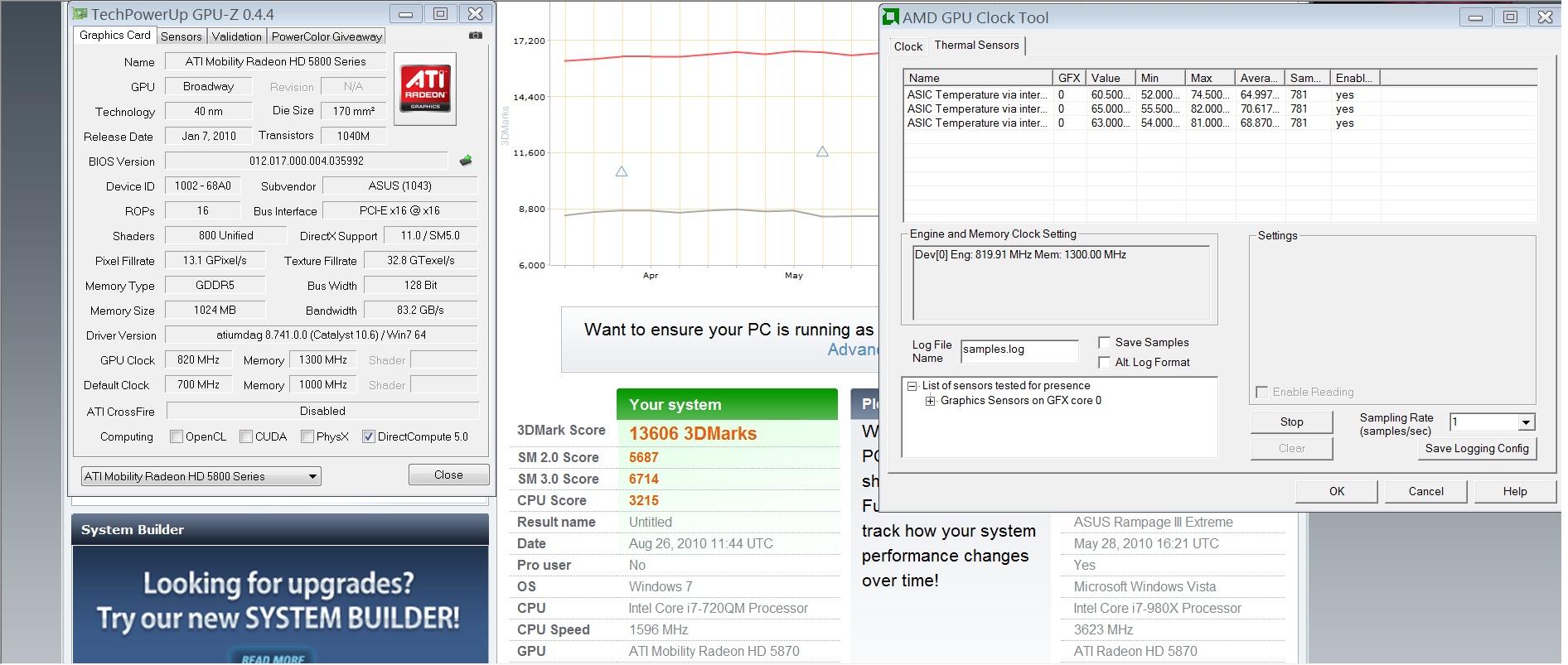Image resolution: width=1568 pixels, height=665 pixels.
Task: Toggle the PhysX checkbox
Action: pos(307,436)
